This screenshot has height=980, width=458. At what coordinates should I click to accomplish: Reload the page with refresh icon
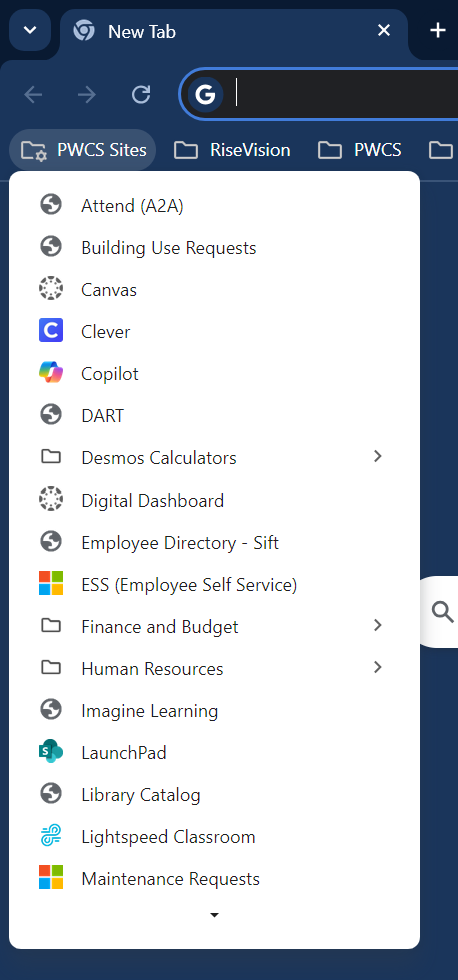click(141, 95)
